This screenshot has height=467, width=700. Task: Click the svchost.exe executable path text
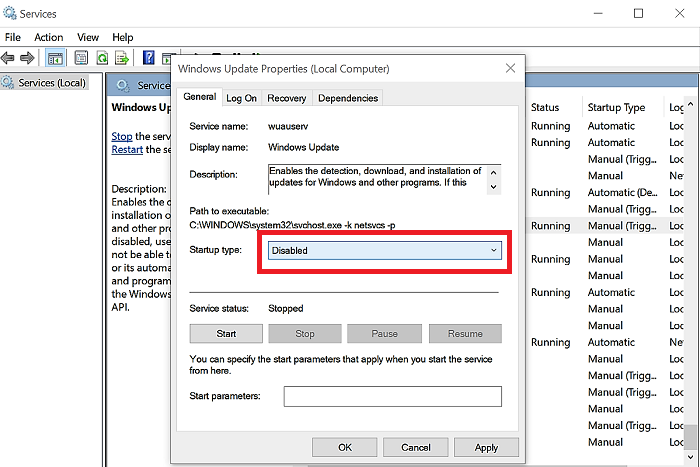(292, 225)
